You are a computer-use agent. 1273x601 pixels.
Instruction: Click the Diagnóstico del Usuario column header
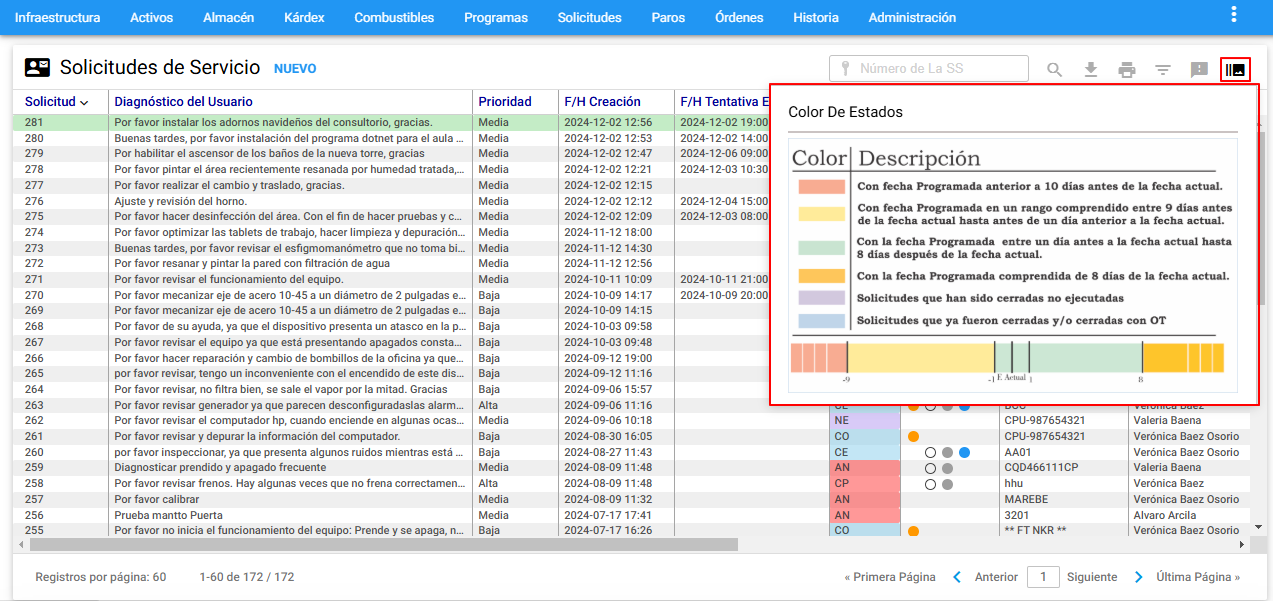(x=183, y=102)
